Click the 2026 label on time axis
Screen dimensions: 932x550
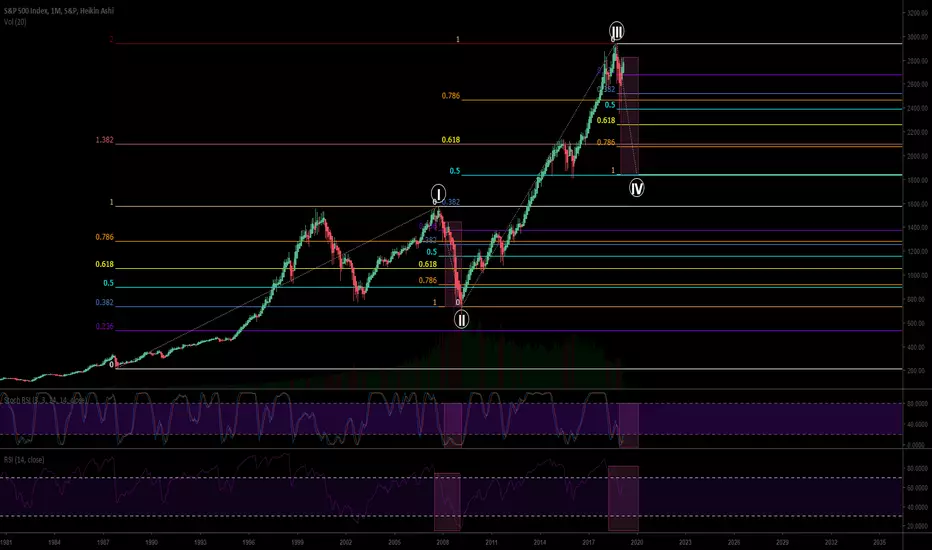(x=734, y=542)
